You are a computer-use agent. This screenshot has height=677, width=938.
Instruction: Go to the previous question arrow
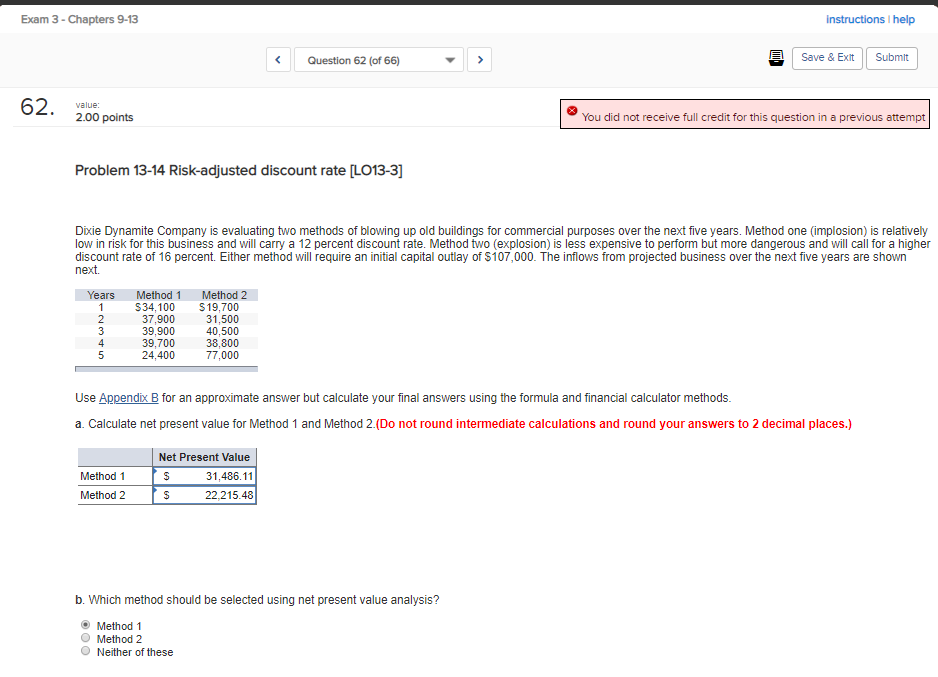pos(278,60)
